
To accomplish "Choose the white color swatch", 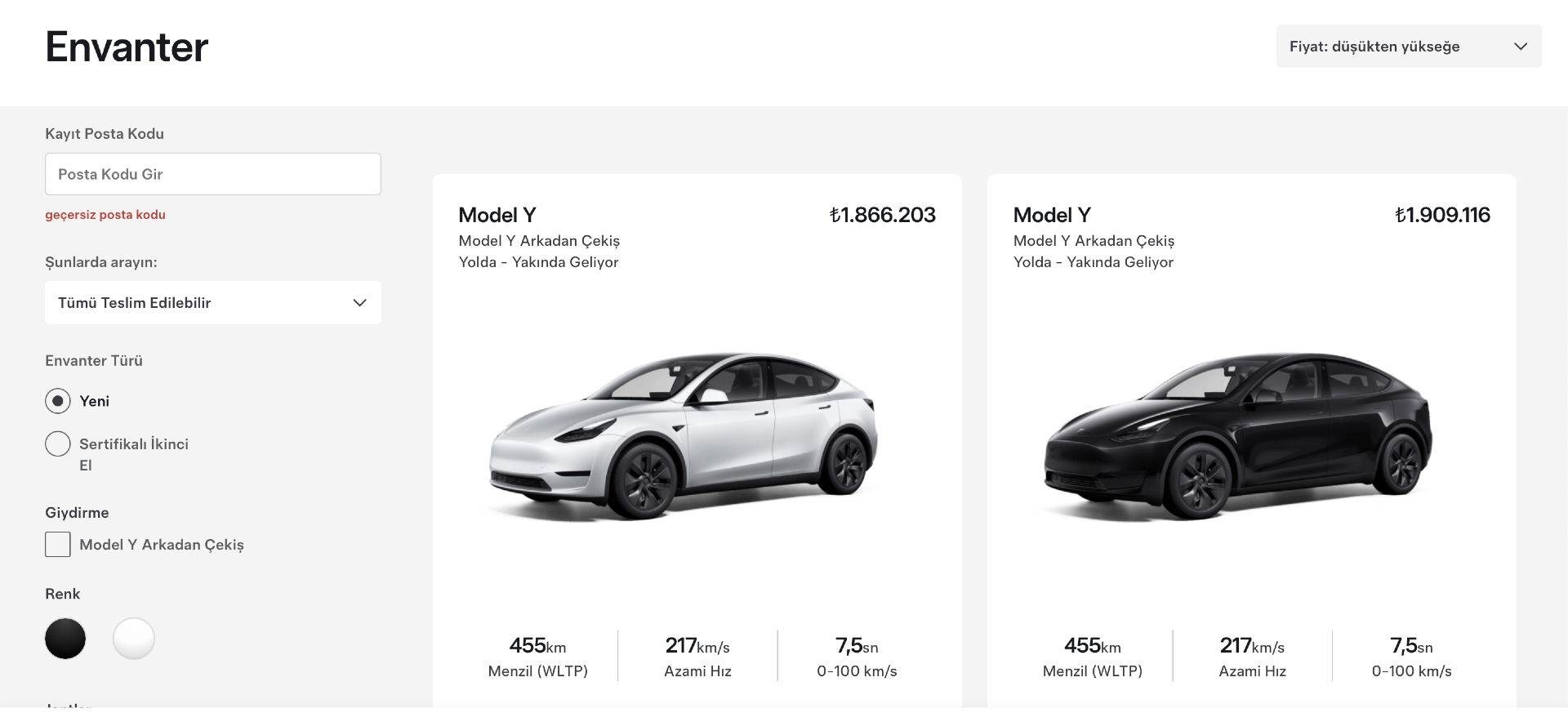I will (134, 639).
